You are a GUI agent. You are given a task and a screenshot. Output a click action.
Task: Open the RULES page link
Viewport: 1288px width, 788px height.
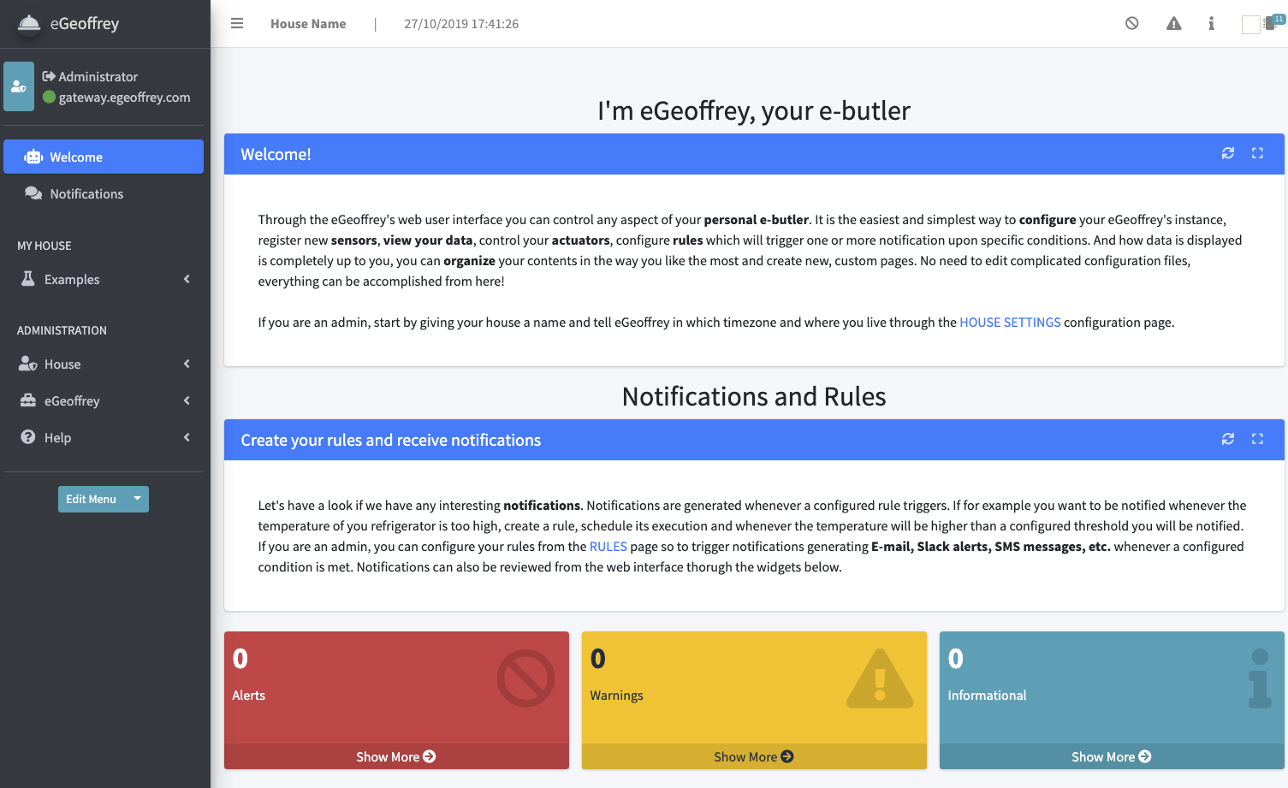[x=608, y=547]
